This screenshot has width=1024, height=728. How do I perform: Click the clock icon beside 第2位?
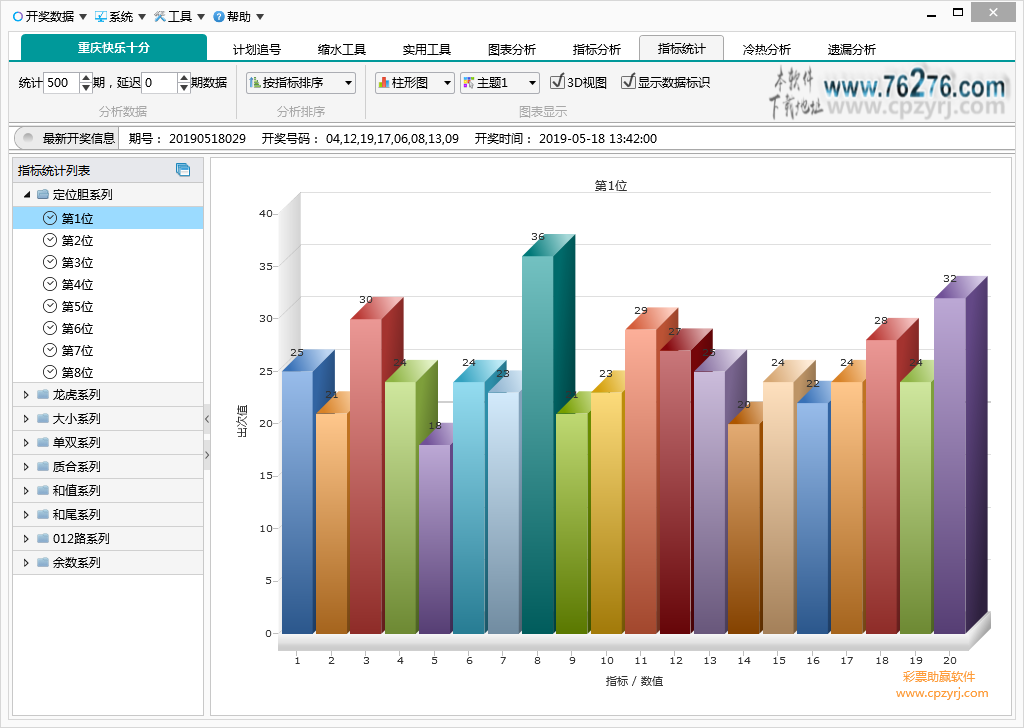click(50, 240)
